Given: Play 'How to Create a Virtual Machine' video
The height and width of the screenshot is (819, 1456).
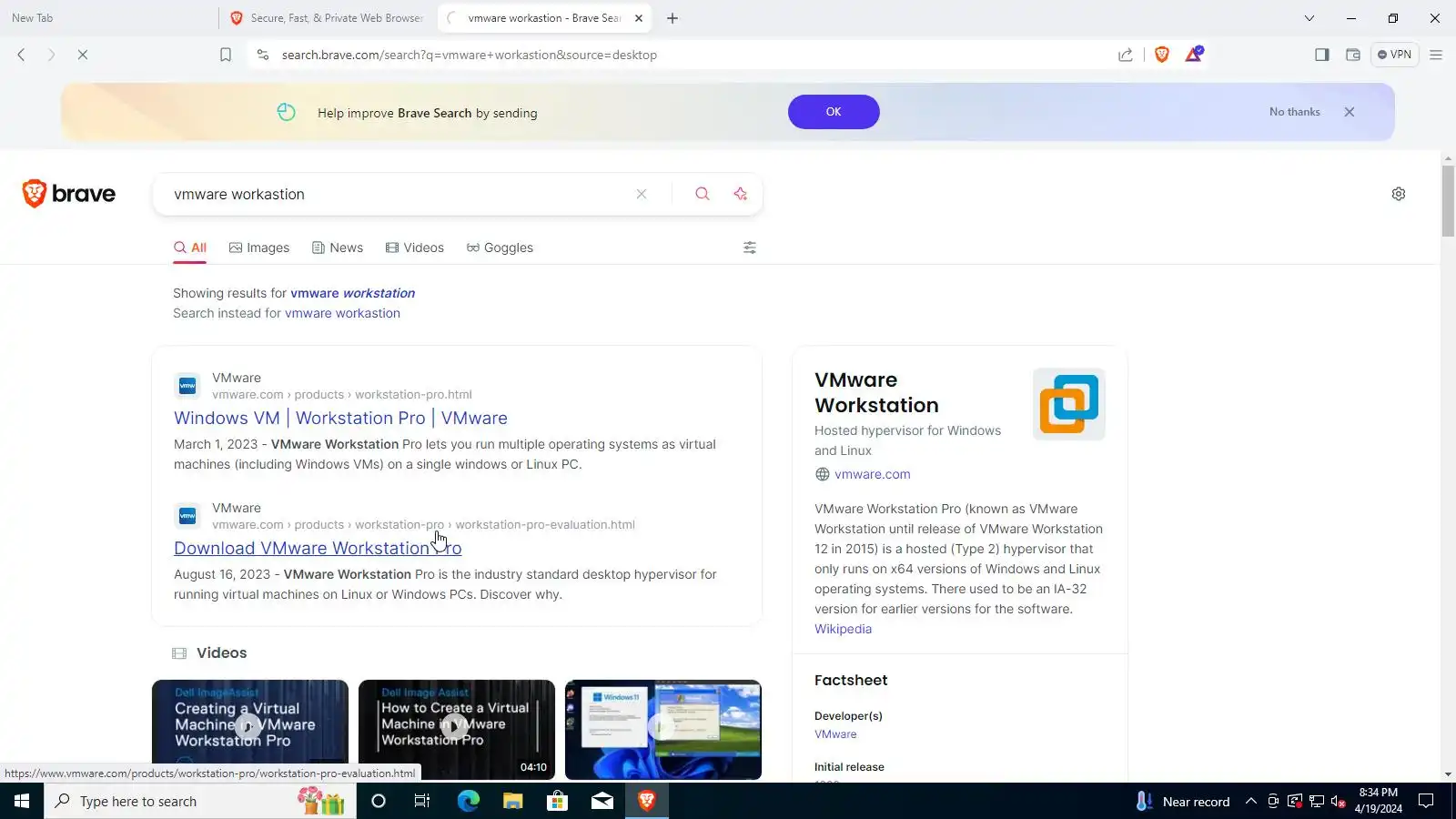Looking at the screenshot, I should (x=457, y=729).
